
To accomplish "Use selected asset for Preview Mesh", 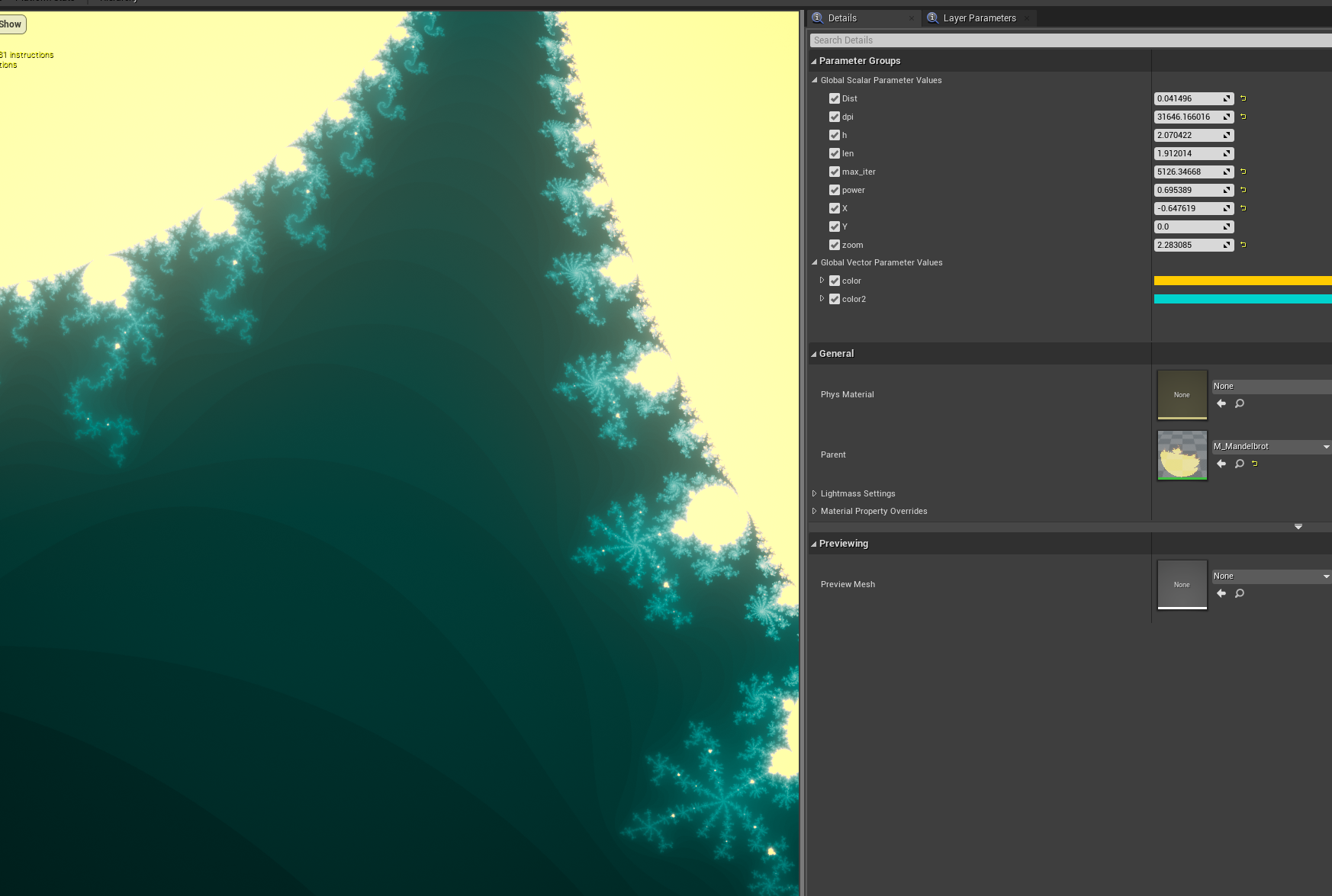I will [1221, 593].
